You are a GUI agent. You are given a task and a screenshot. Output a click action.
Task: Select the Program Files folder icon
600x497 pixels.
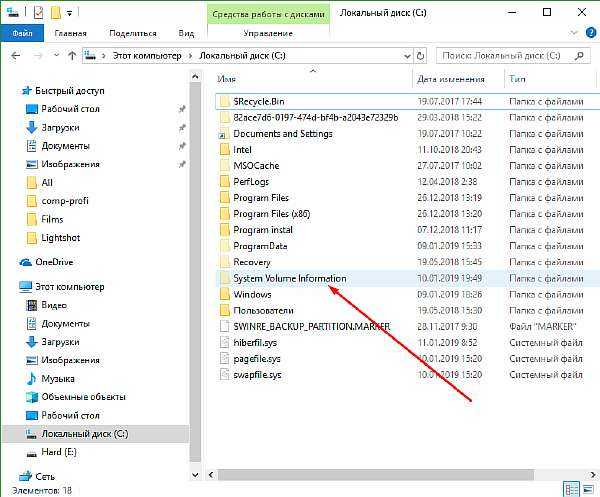click(224, 198)
